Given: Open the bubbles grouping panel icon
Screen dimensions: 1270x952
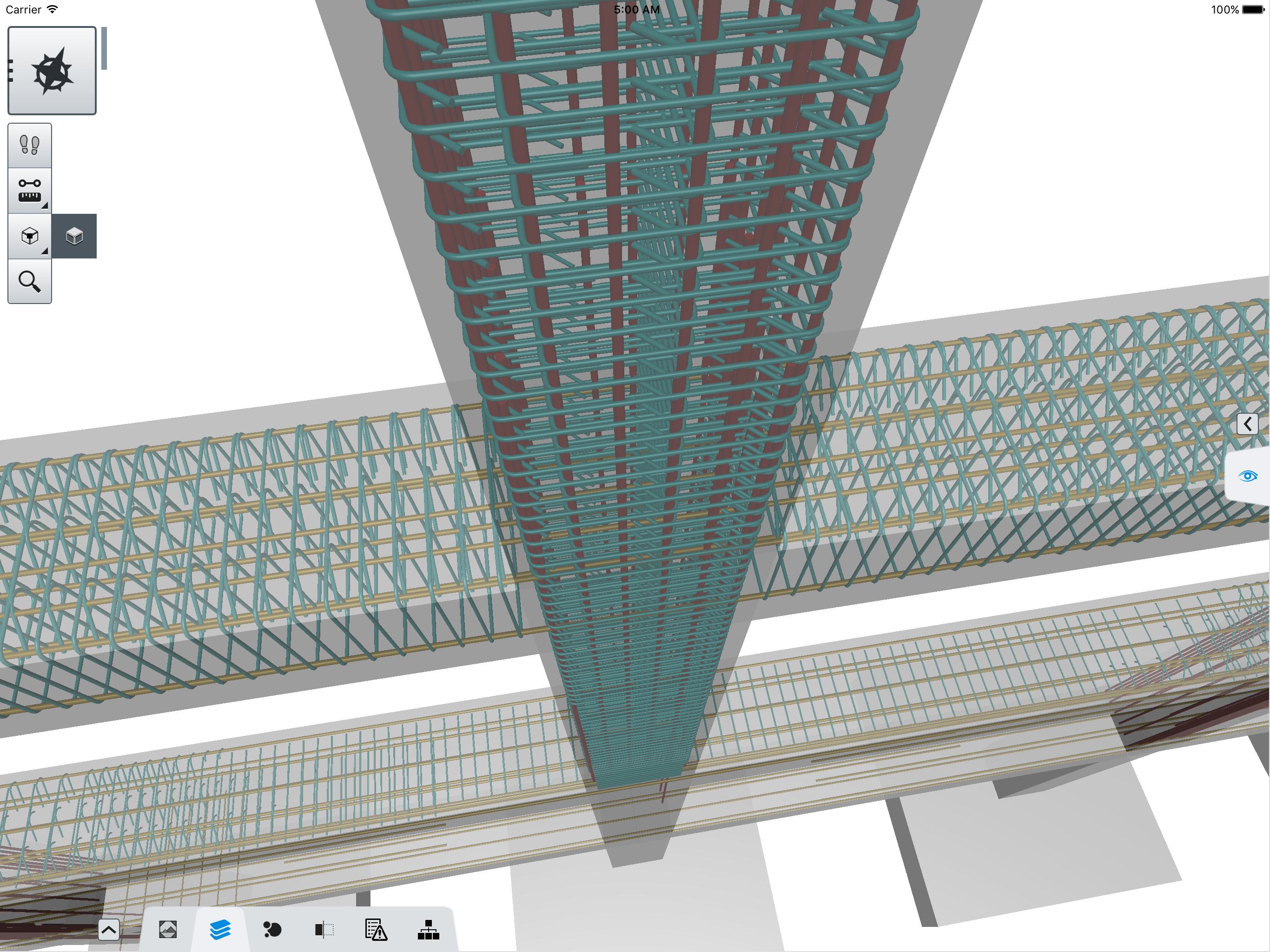Looking at the screenshot, I should [271, 930].
